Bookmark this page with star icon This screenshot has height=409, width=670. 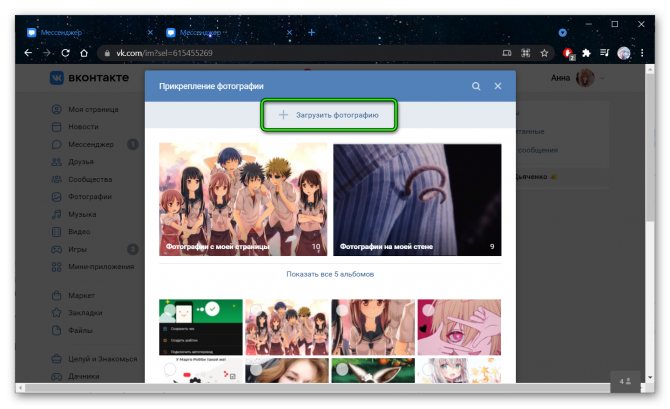[x=544, y=53]
